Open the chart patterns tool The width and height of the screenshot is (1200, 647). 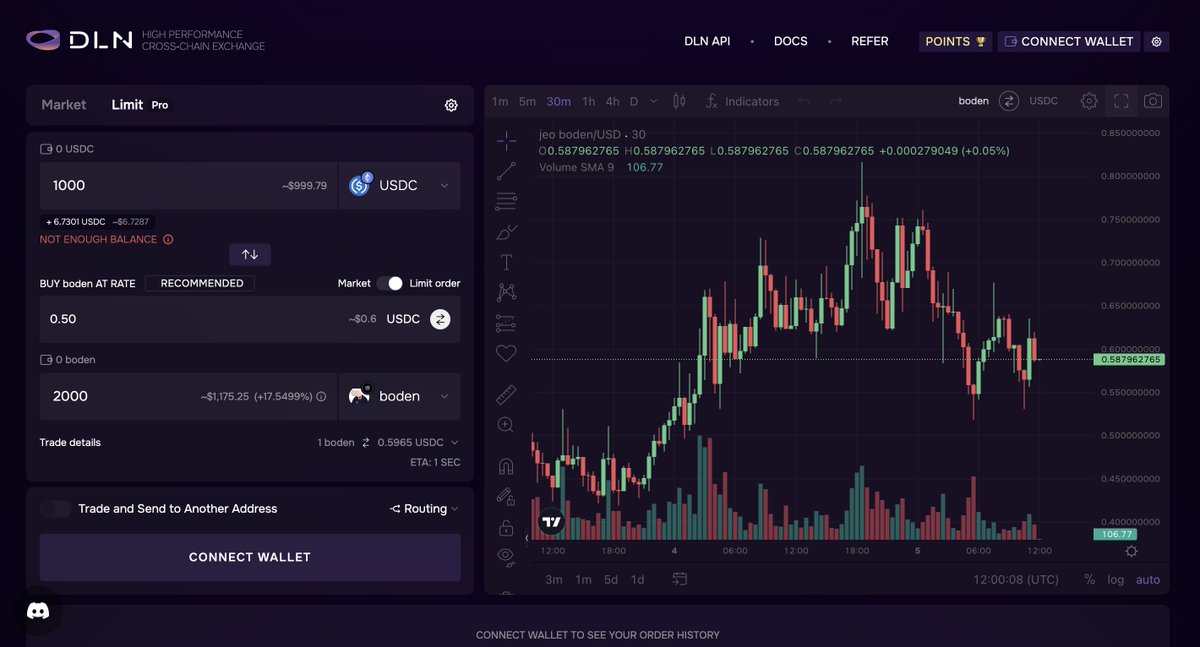tap(507, 292)
